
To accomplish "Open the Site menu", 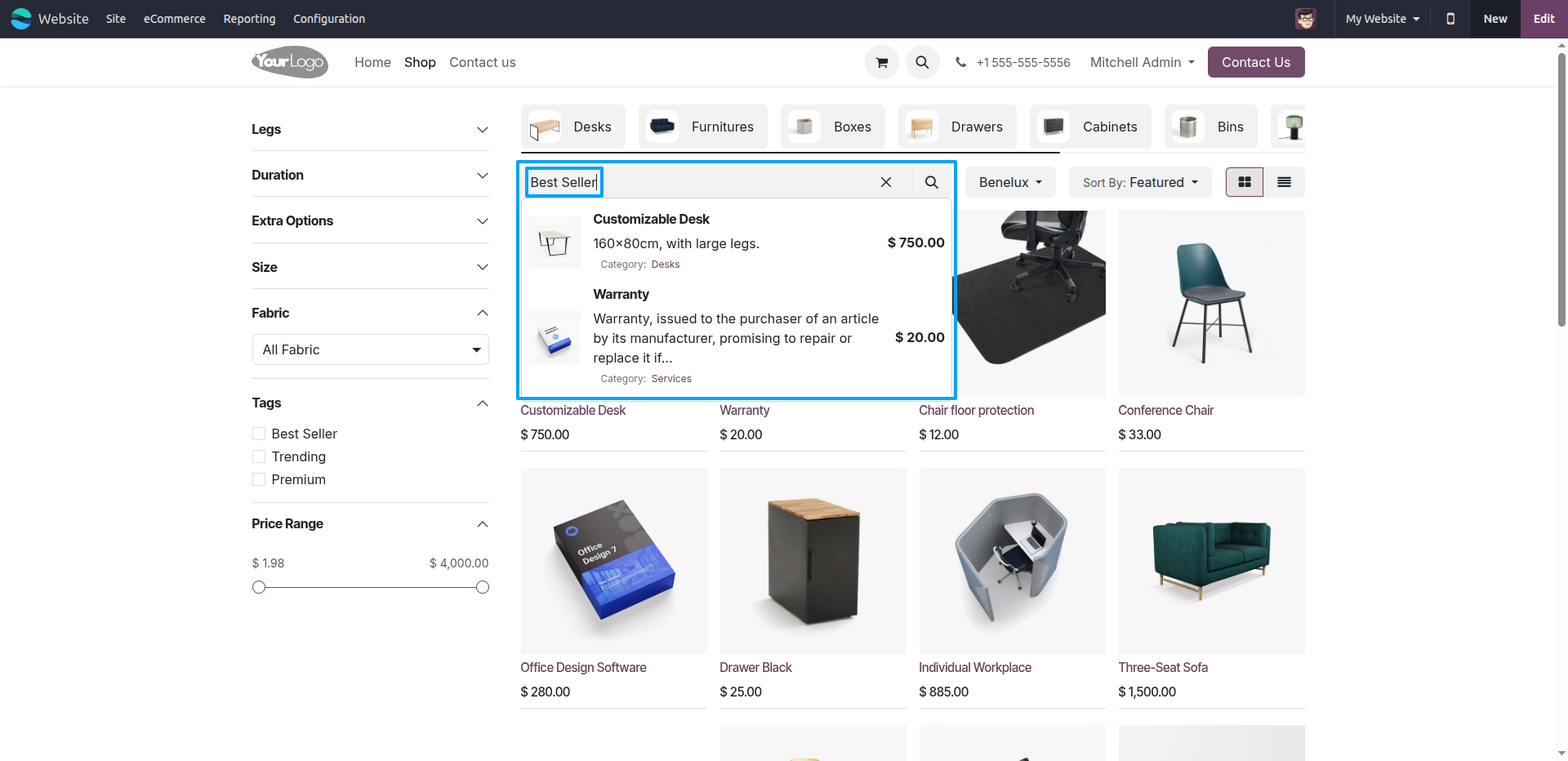I will [x=116, y=19].
